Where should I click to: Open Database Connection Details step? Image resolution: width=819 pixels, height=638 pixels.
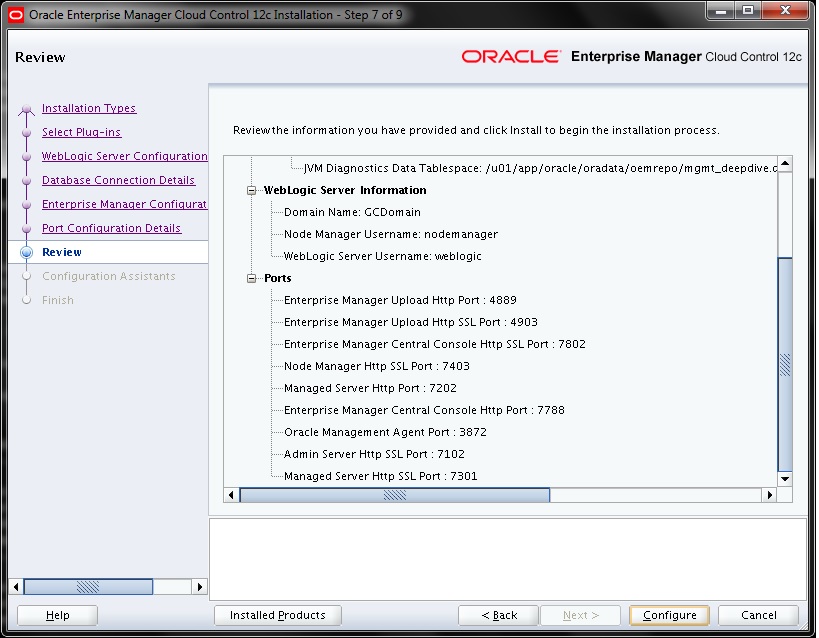click(x=118, y=180)
